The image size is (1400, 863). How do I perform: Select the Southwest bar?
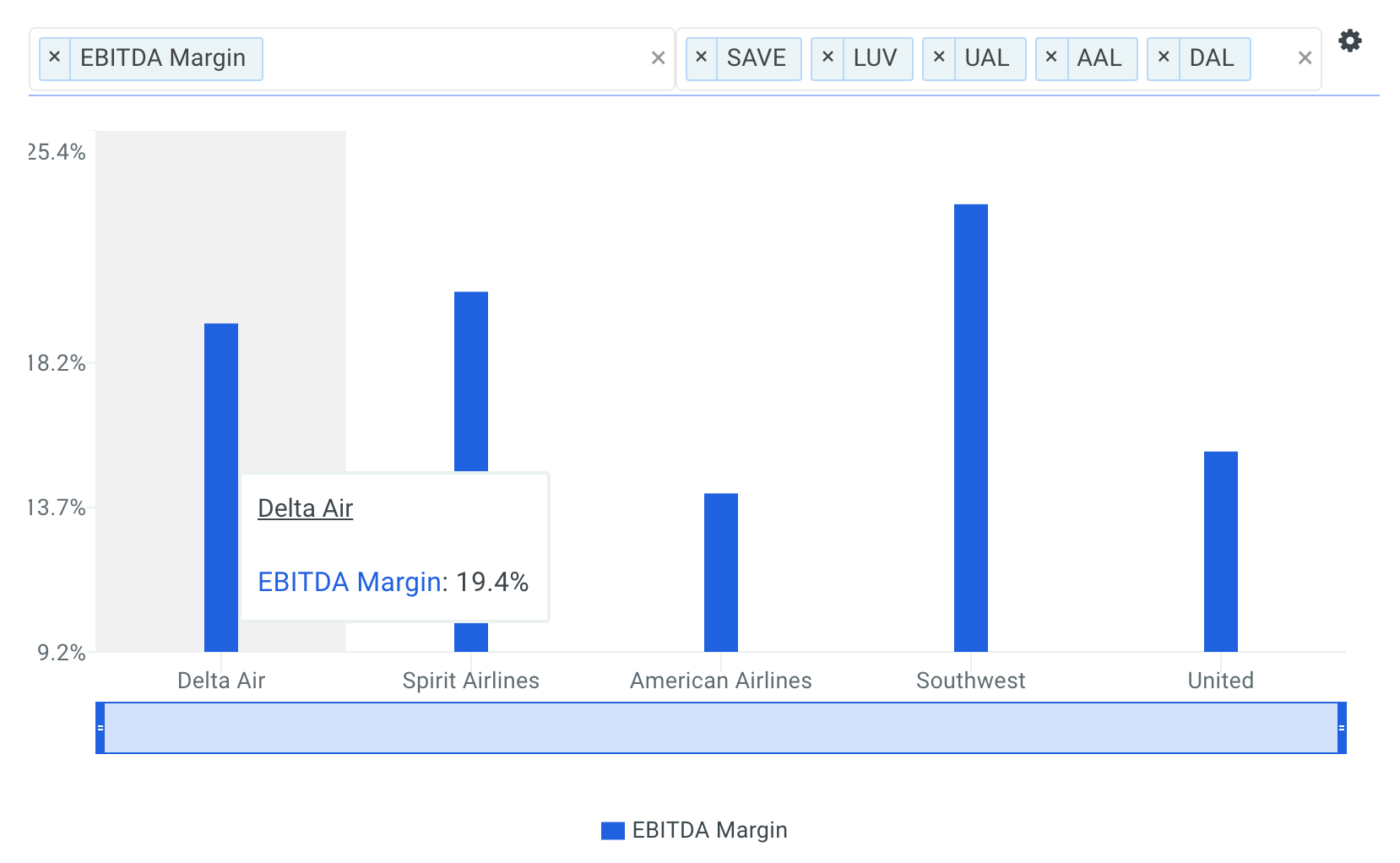(x=971, y=428)
